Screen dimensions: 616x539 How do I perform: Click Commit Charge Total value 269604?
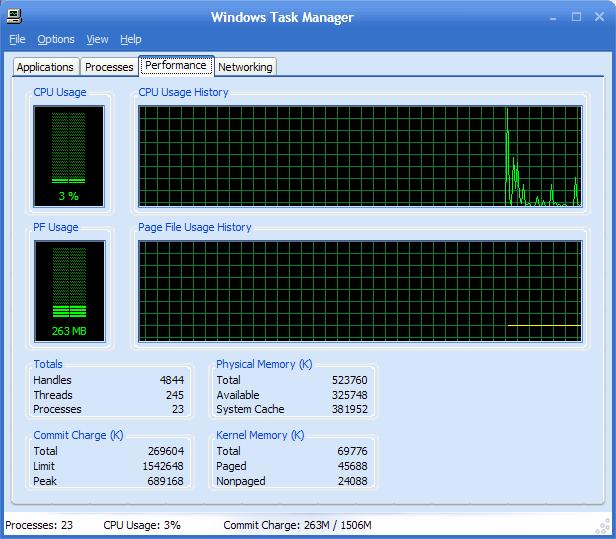tap(166, 451)
